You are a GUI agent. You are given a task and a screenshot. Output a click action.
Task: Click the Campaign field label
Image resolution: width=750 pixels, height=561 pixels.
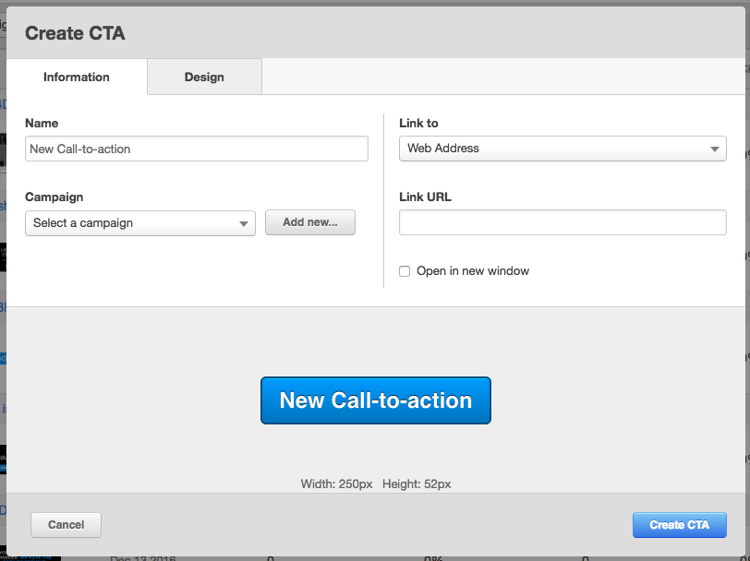(x=54, y=197)
